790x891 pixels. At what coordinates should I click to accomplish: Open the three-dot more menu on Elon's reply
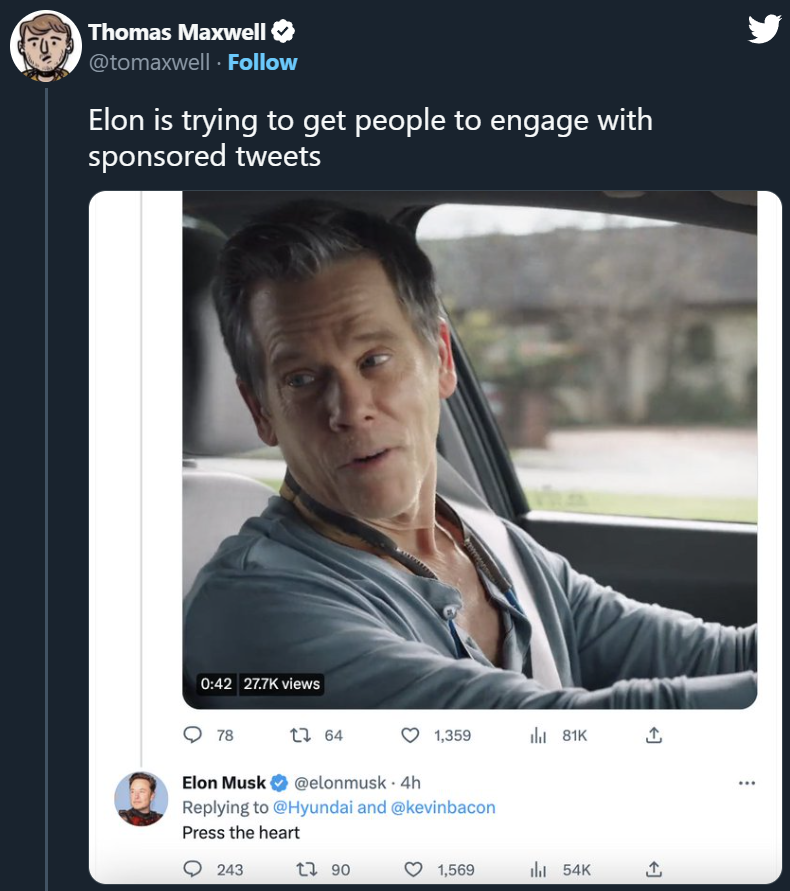tap(746, 783)
